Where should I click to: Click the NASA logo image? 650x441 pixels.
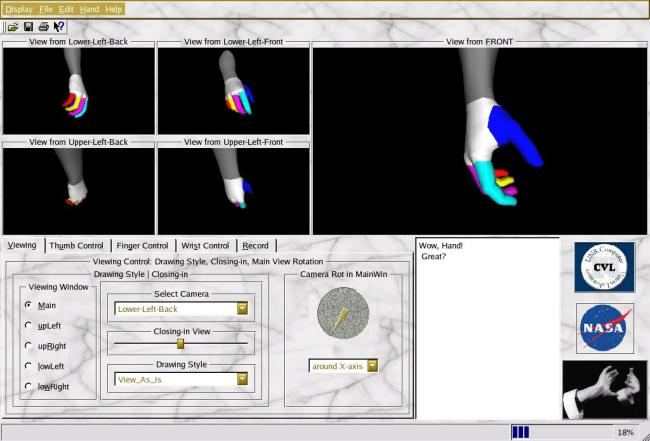(604, 328)
